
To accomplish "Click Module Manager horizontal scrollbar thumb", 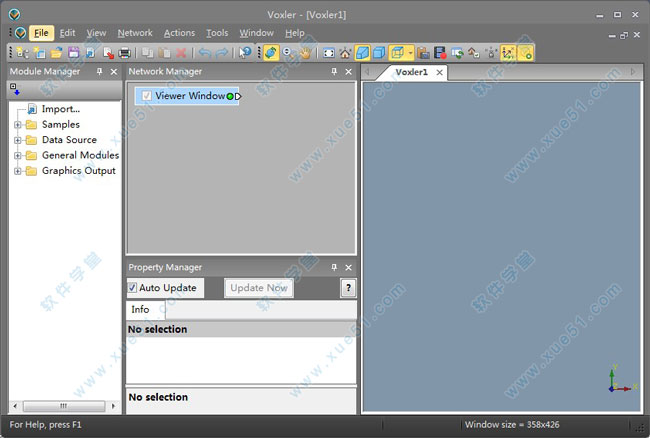I will (x=64, y=406).
